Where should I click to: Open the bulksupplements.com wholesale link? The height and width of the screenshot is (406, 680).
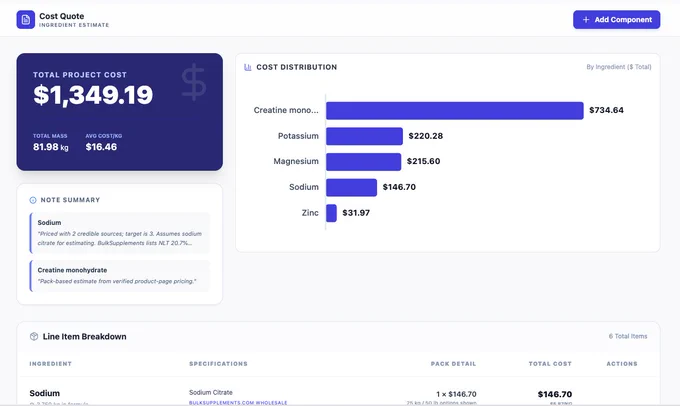tap(238, 403)
